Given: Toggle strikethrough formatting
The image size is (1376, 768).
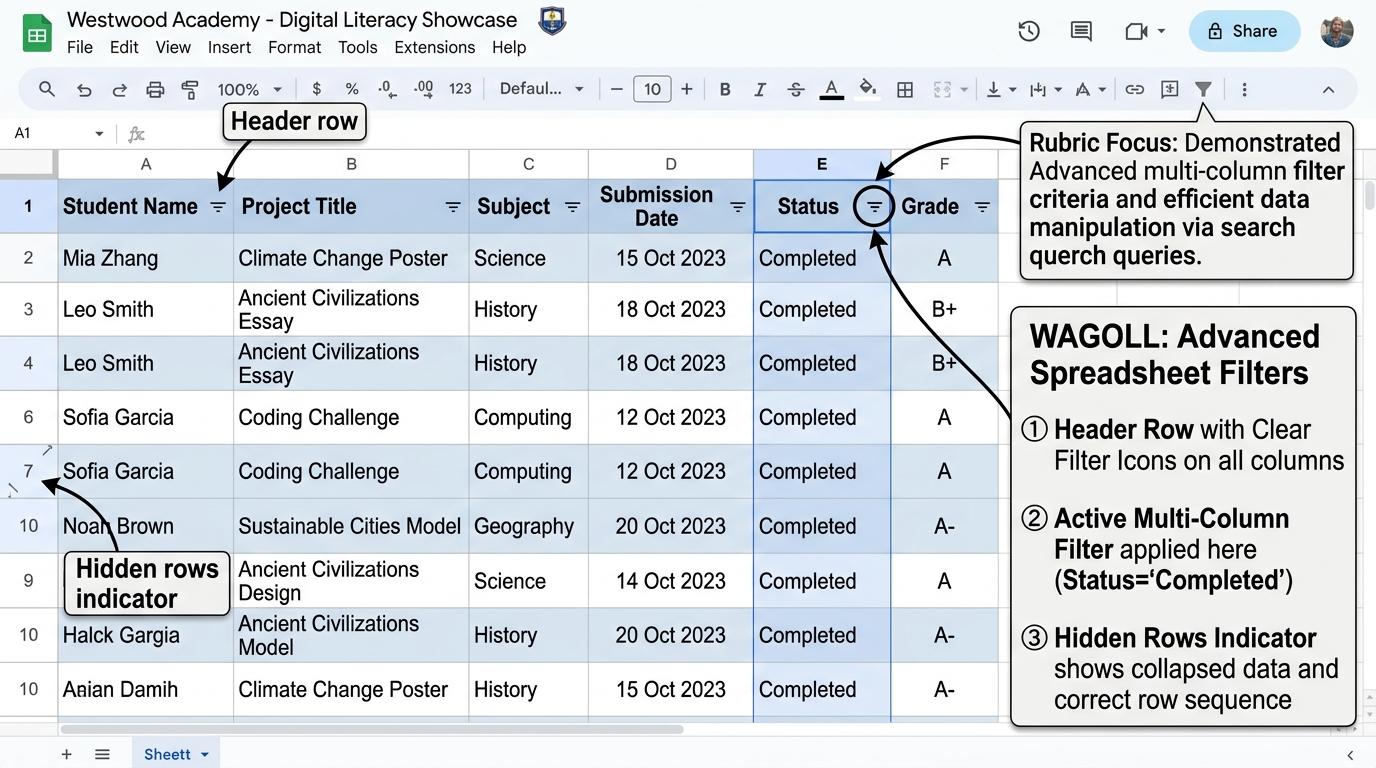Looking at the screenshot, I should [796, 90].
